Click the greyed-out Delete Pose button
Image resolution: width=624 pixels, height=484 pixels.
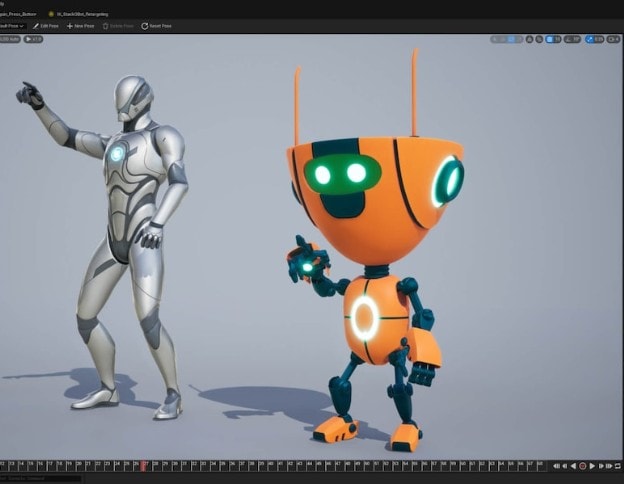[118, 26]
